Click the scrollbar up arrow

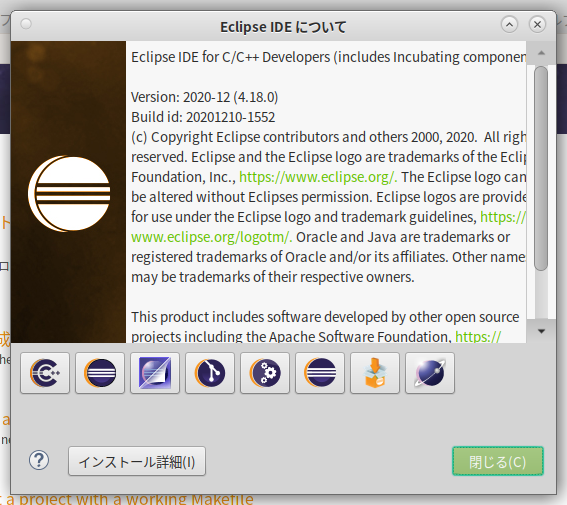541,53
